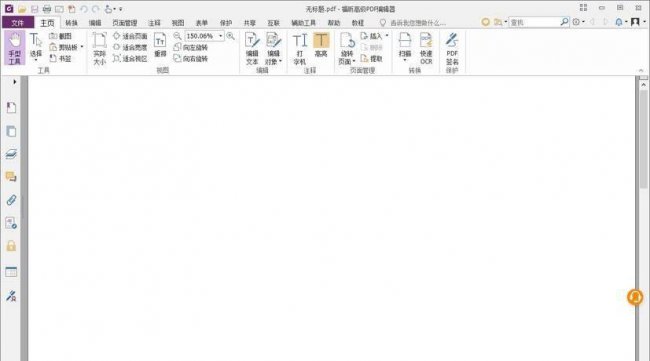The width and height of the screenshot is (650, 361).
Task: Open the Attachments paperclip panel
Action: click(x=11, y=200)
